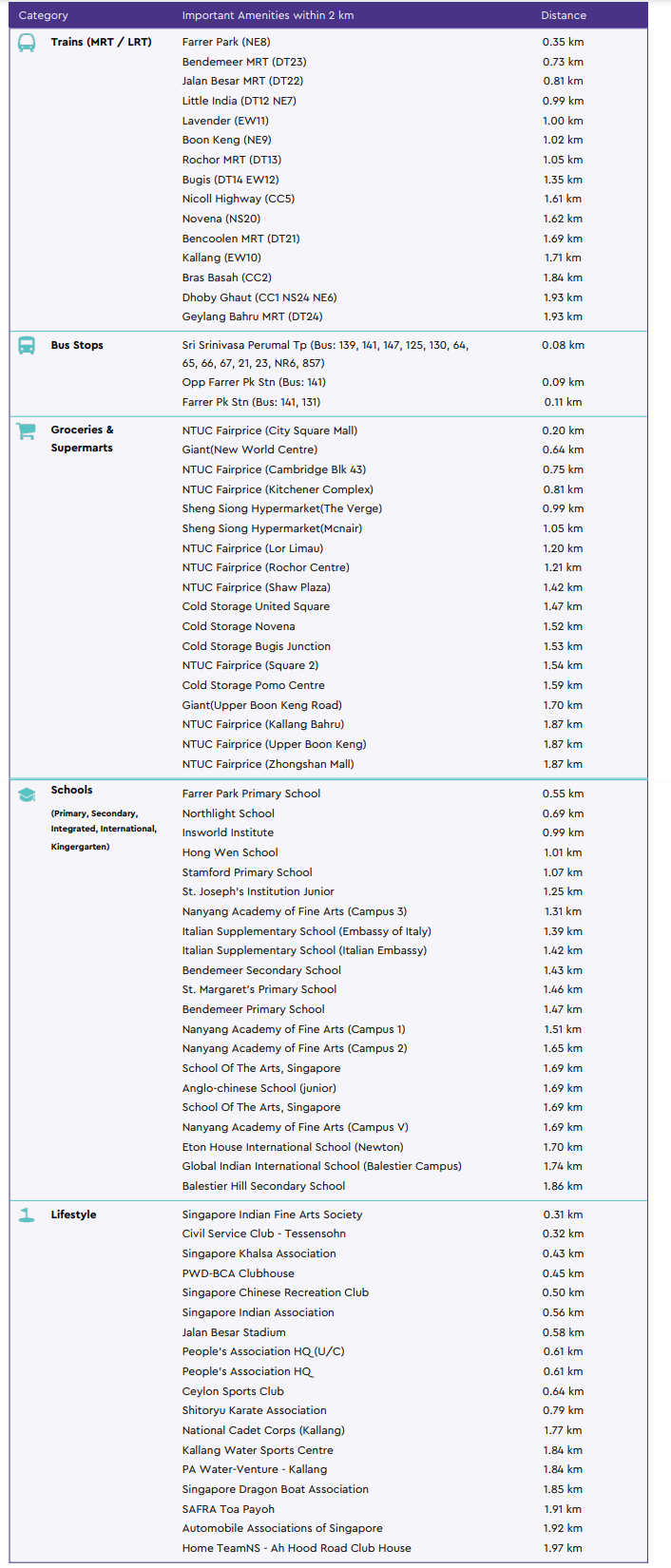Click Hong Wen School entry

[x=230, y=852]
